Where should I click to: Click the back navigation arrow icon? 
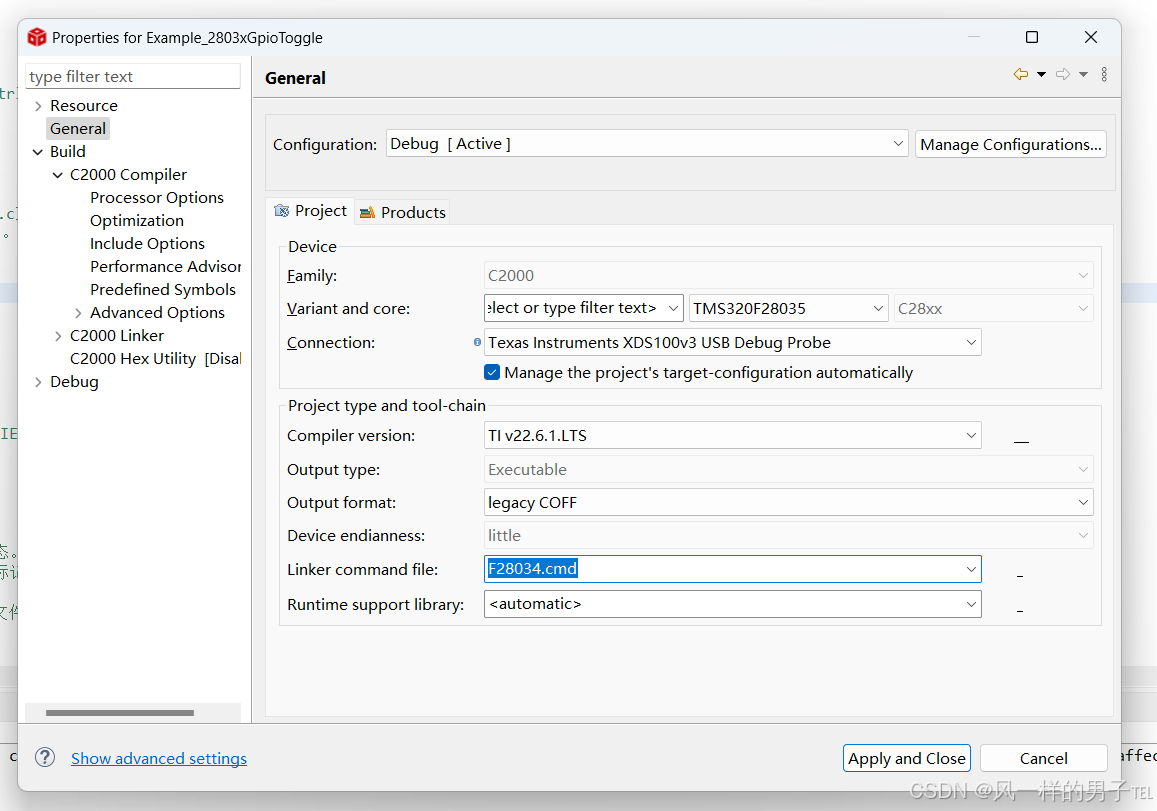1020,74
